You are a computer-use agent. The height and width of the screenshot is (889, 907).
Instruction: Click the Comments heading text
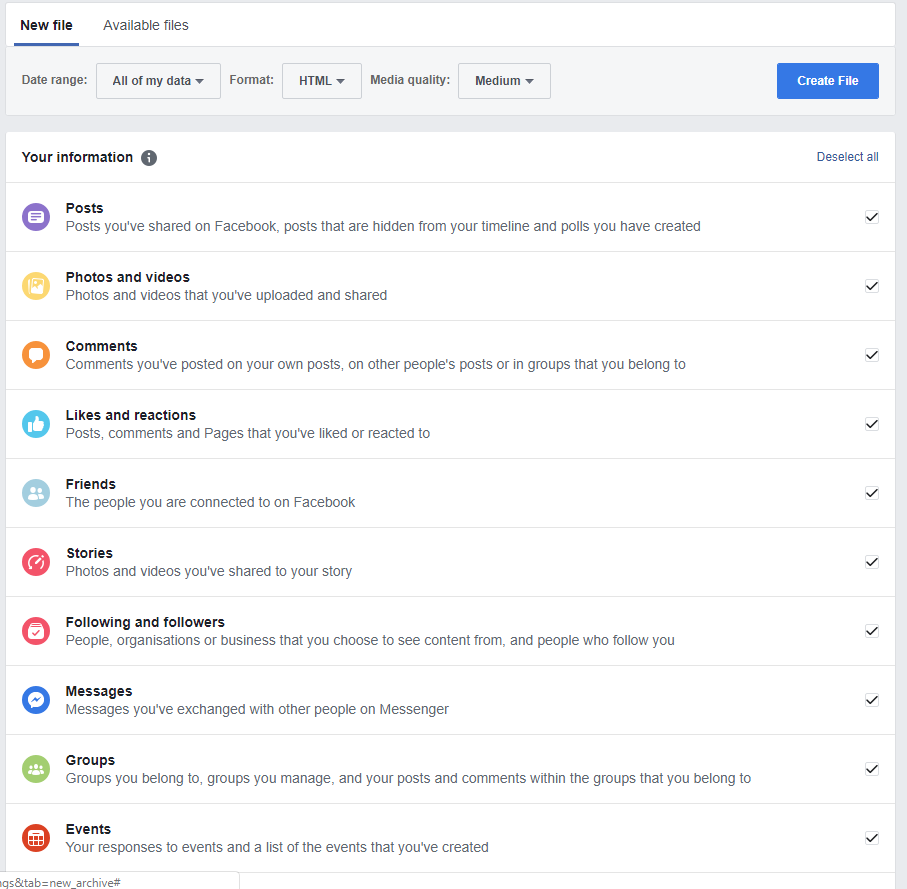click(x=101, y=346)
